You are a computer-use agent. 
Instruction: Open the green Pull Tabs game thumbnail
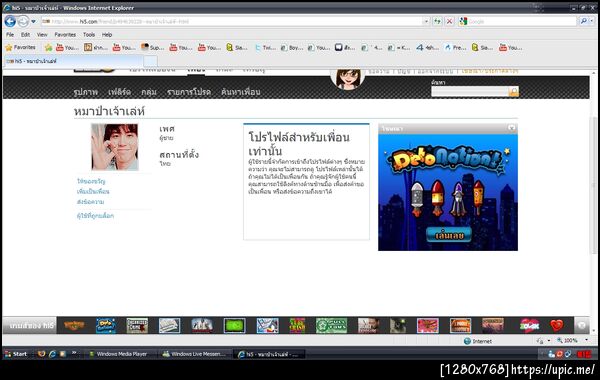coord(331,326)
